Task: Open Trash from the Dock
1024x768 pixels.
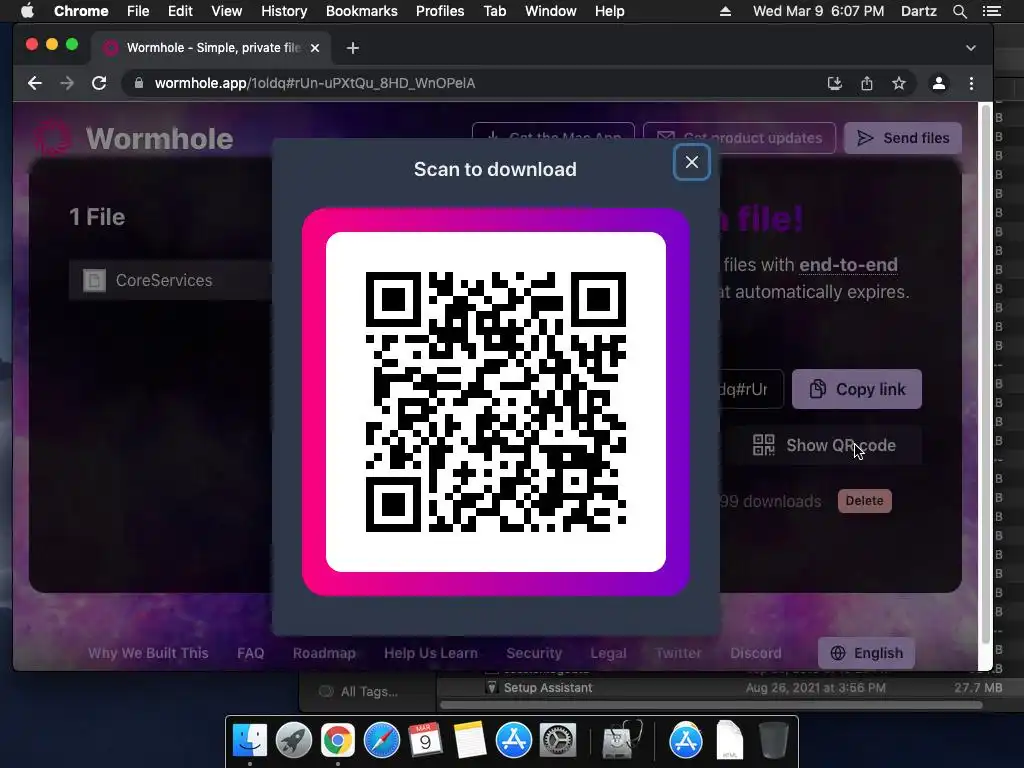Action: click(773, 741)
